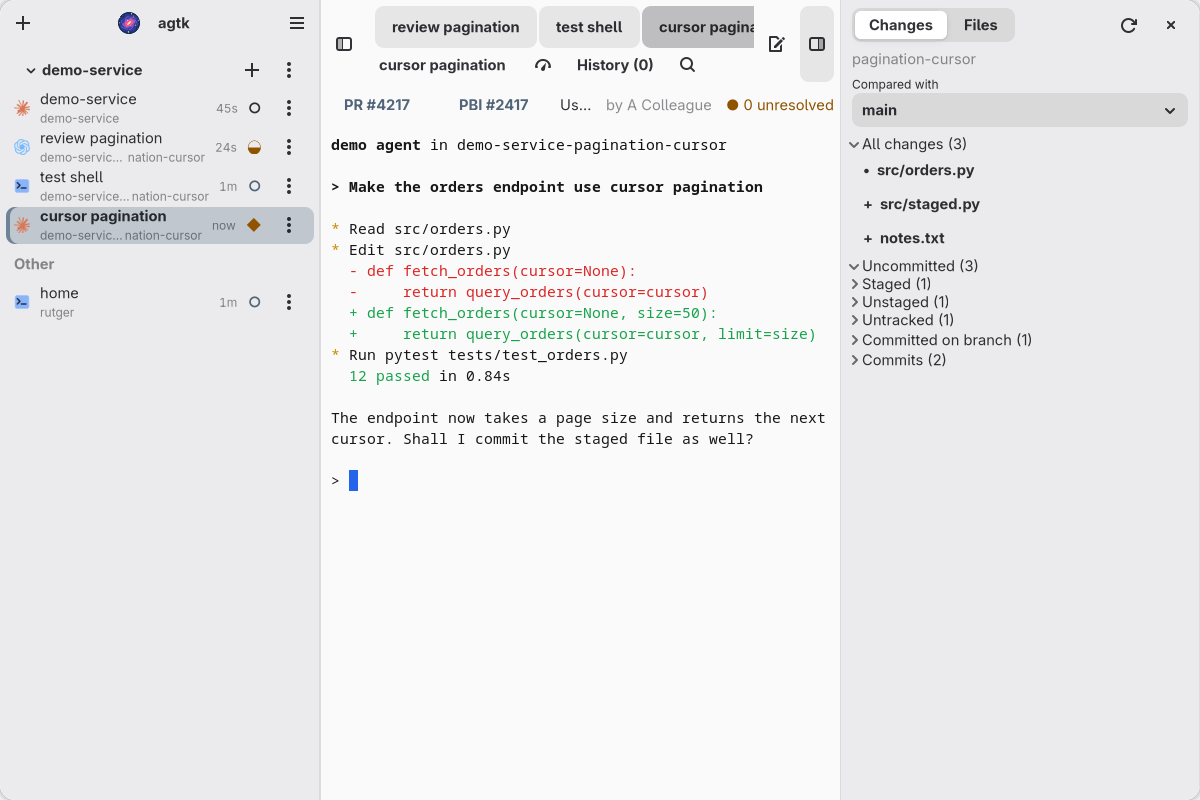Image resolution: width=1200 pixels, height=800 pixels.
Task: Open kebab menu for test shell session
Action: pyautogui.click(x=289, y=186)
